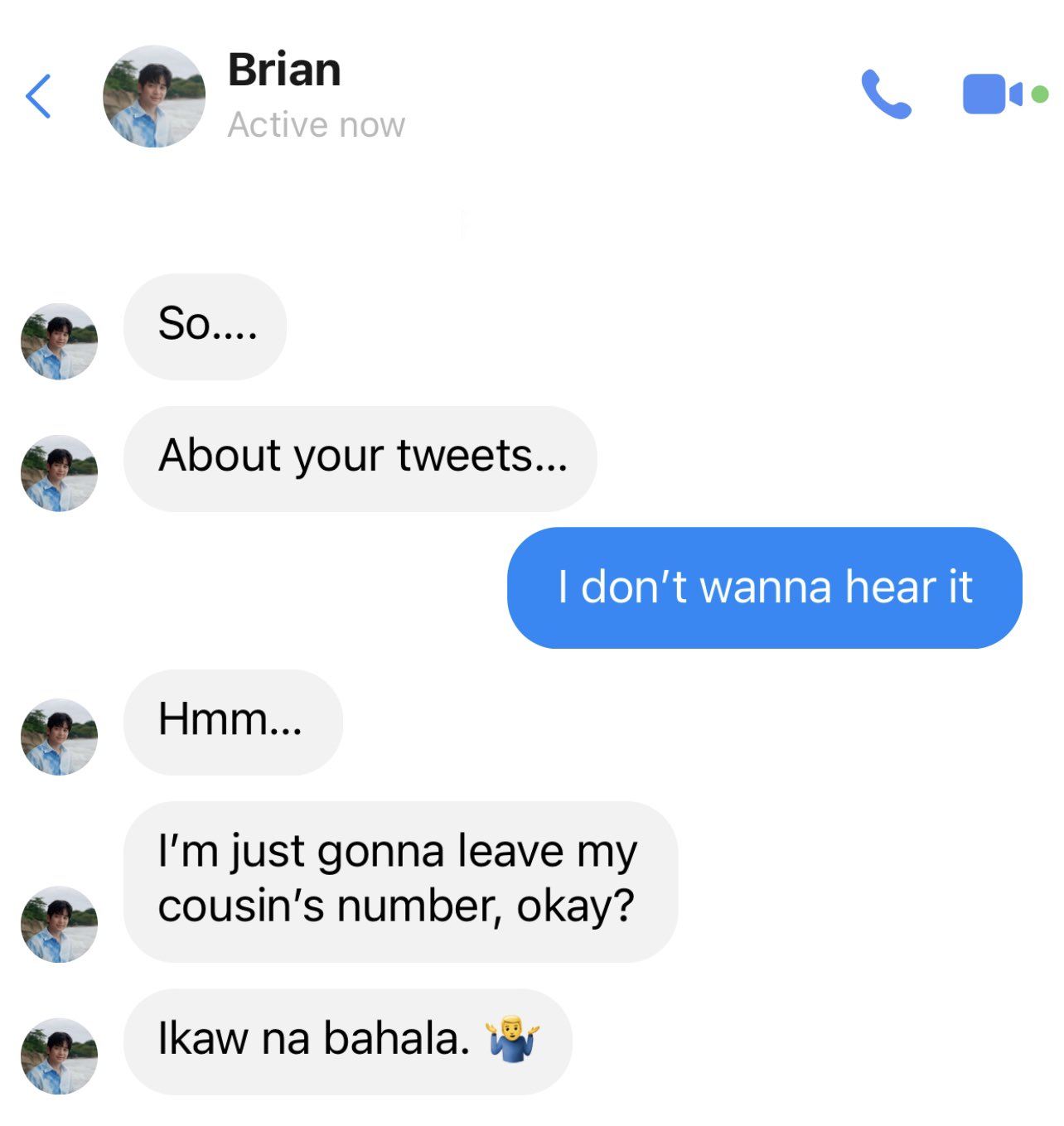This screenshot has height=1126, width=1064.
Task: Tap the Active now status text
Action: [317, 125]
